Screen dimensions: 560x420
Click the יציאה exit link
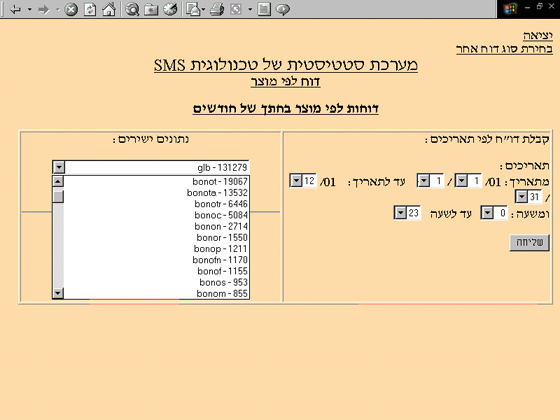click(538, 36)
